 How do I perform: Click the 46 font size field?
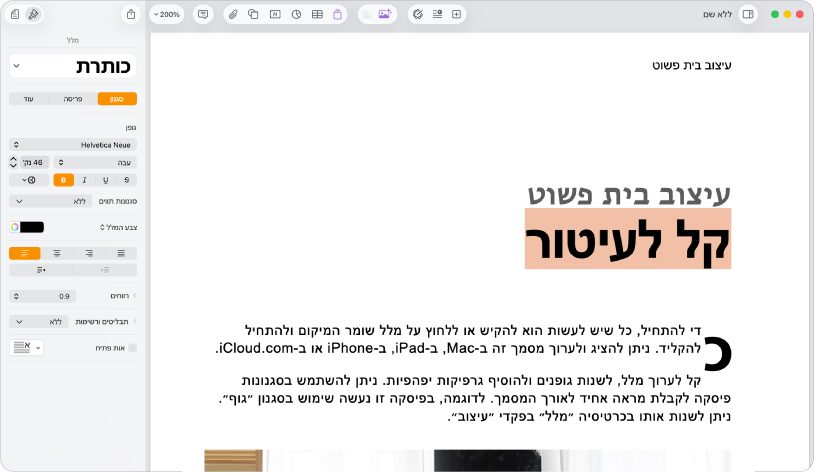coord(34,163)
